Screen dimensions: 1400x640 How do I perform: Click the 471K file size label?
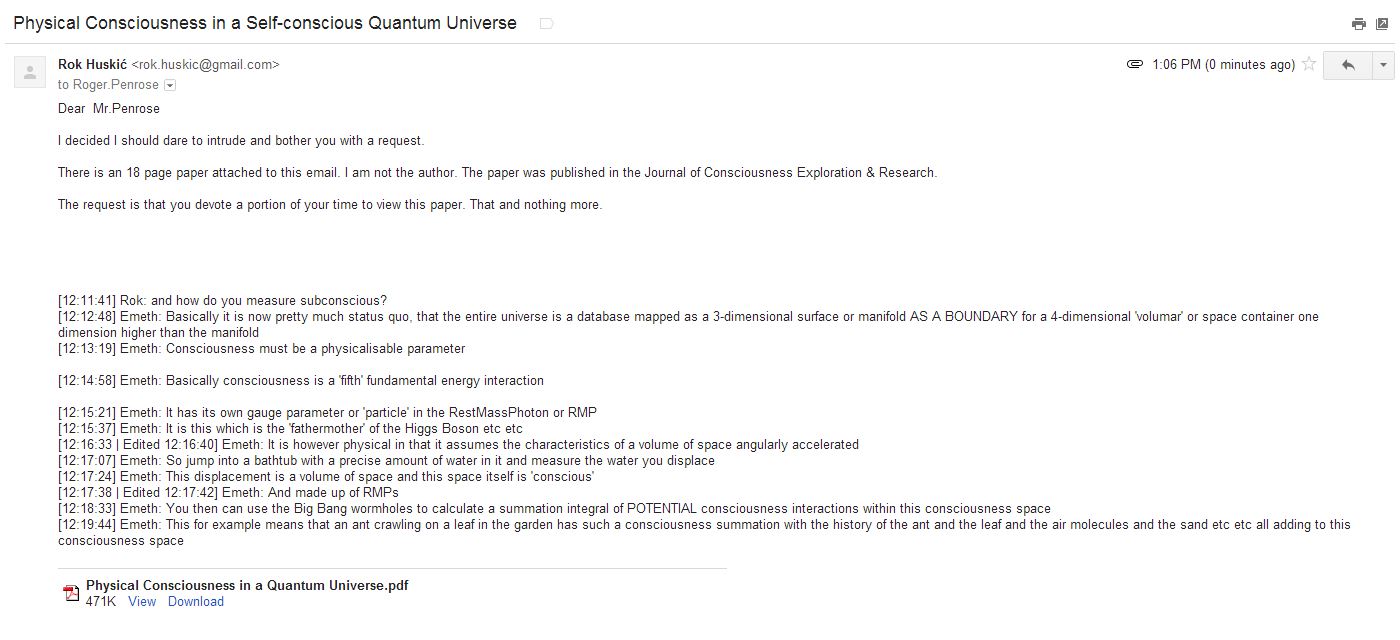click(x=101, y=601)
